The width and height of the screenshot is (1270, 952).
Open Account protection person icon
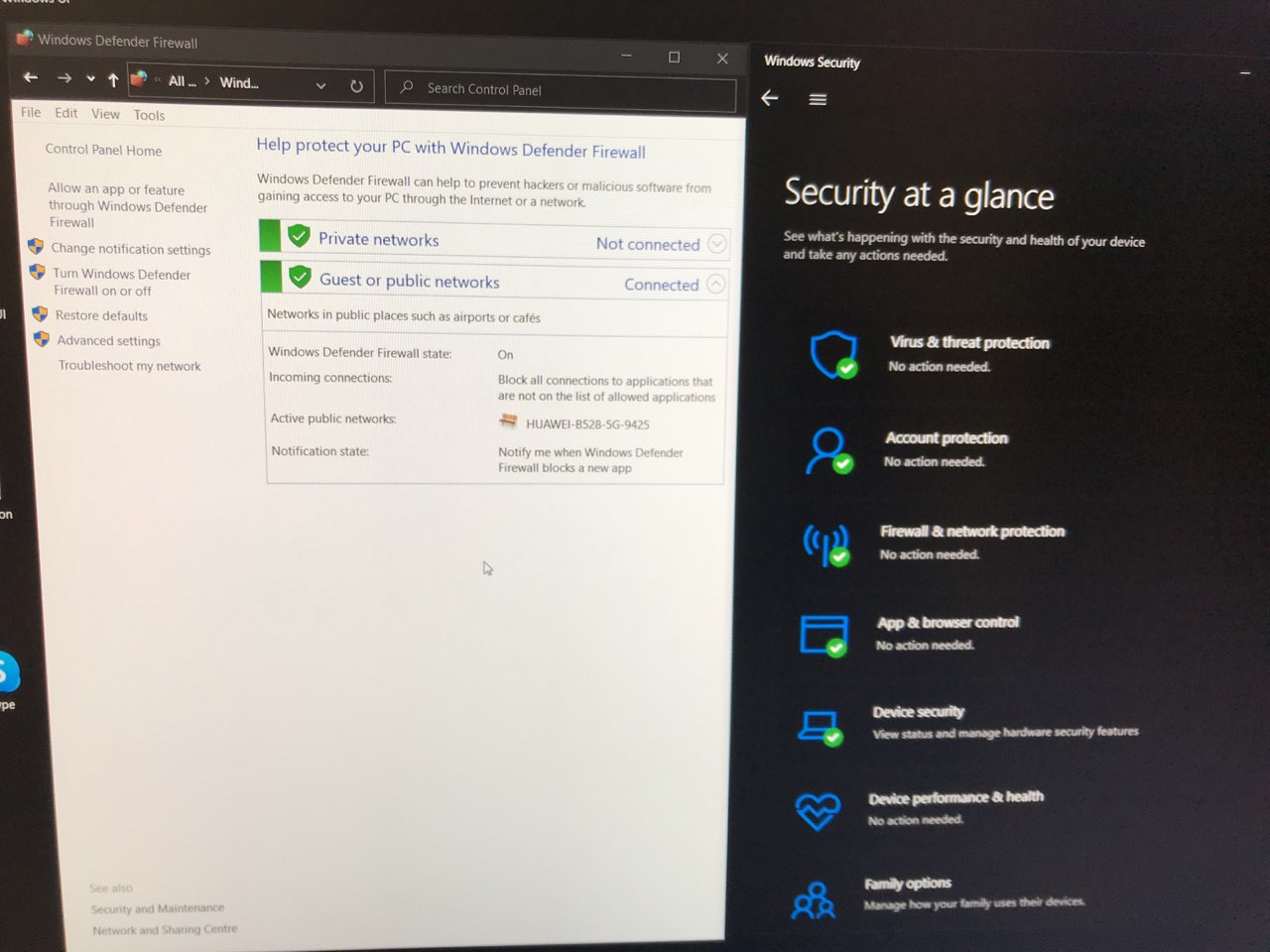[827, 450]
